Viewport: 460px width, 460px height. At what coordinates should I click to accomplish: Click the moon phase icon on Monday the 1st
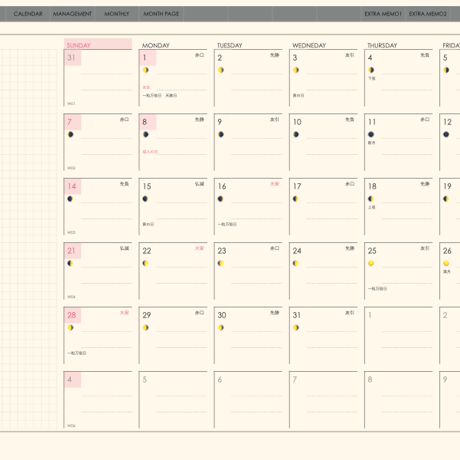(146, 70)
